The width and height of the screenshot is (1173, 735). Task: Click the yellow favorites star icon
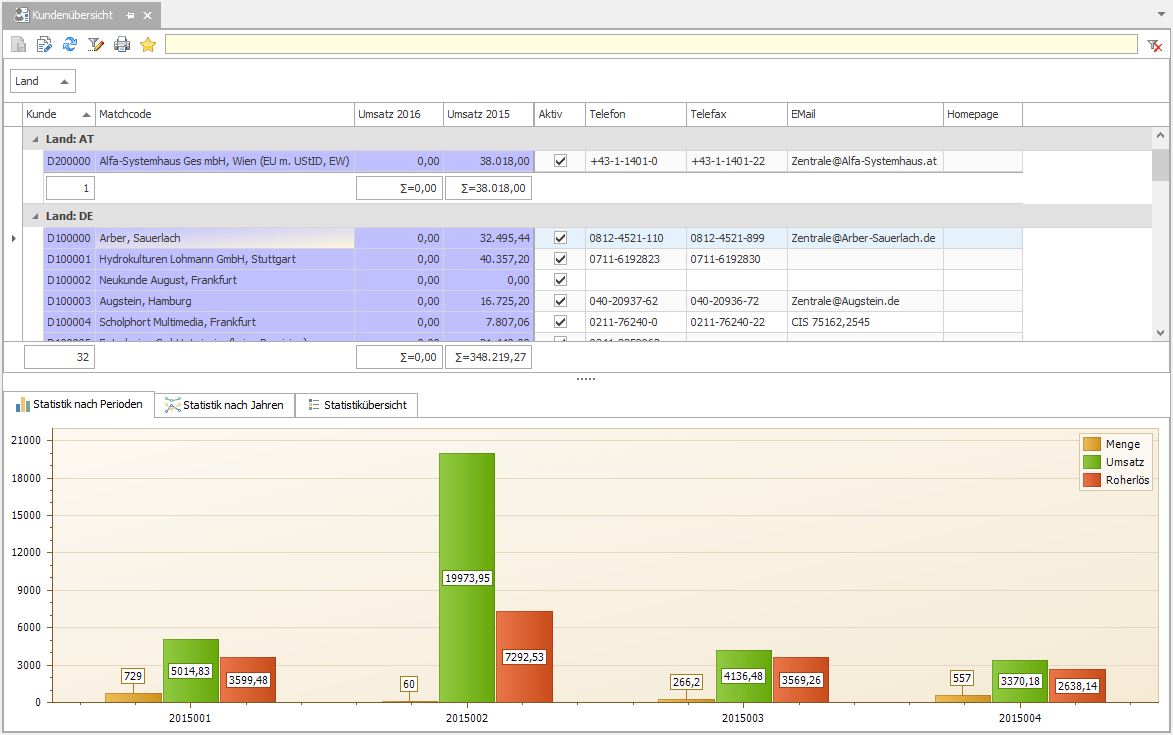click(x=148, y=45)
